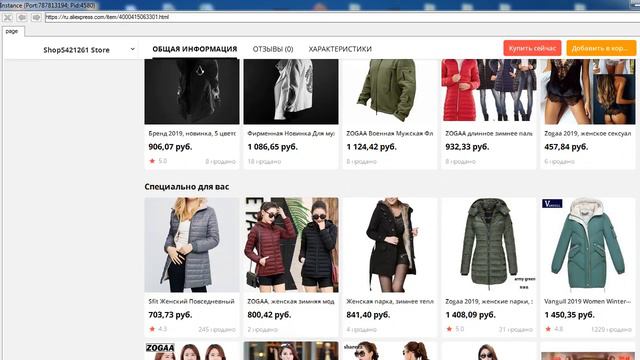Click the star rating on the 1 408,09 руб. item
The width and height of the screenshot is (640, 360).
point(455,329)
